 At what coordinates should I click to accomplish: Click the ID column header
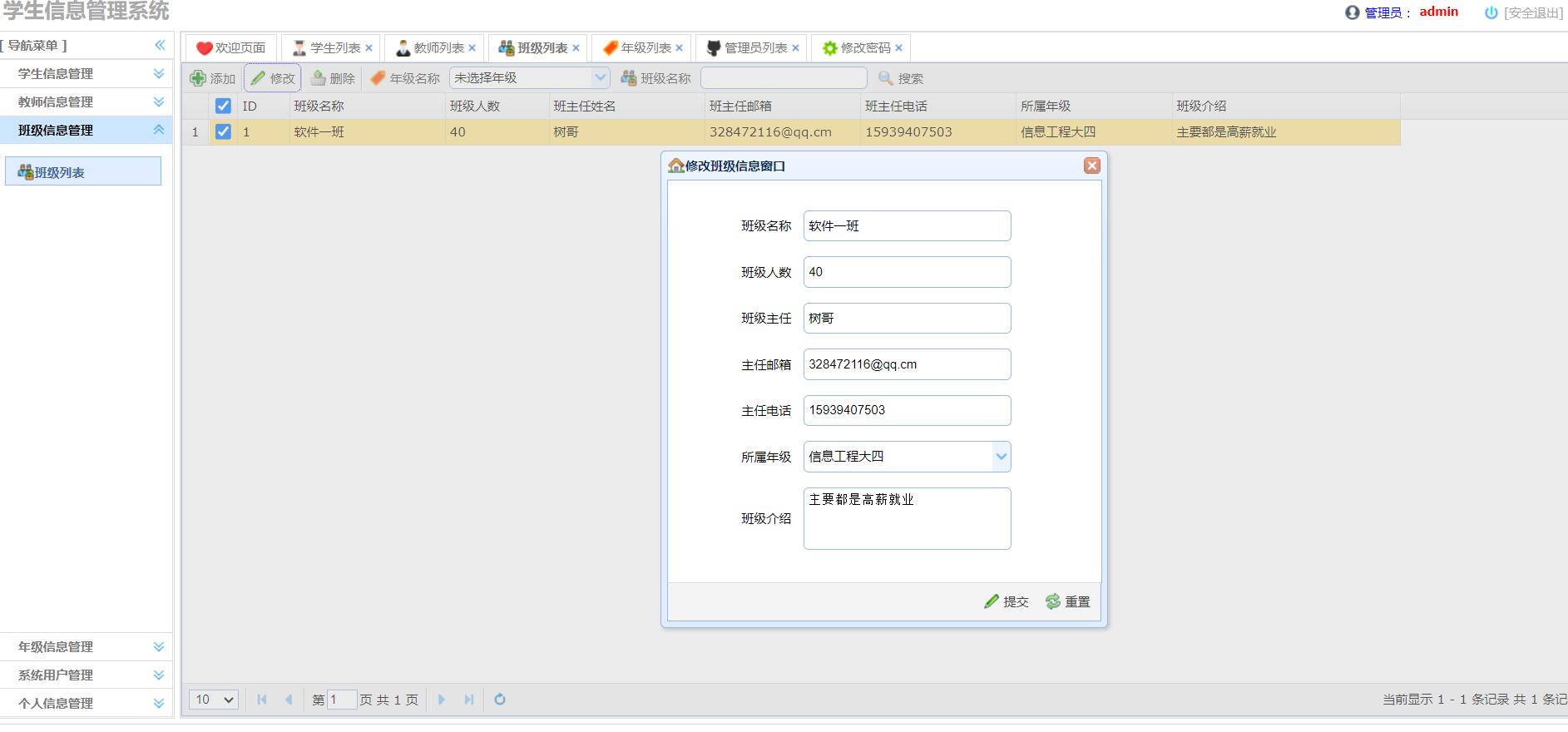[x=263, y=106]
